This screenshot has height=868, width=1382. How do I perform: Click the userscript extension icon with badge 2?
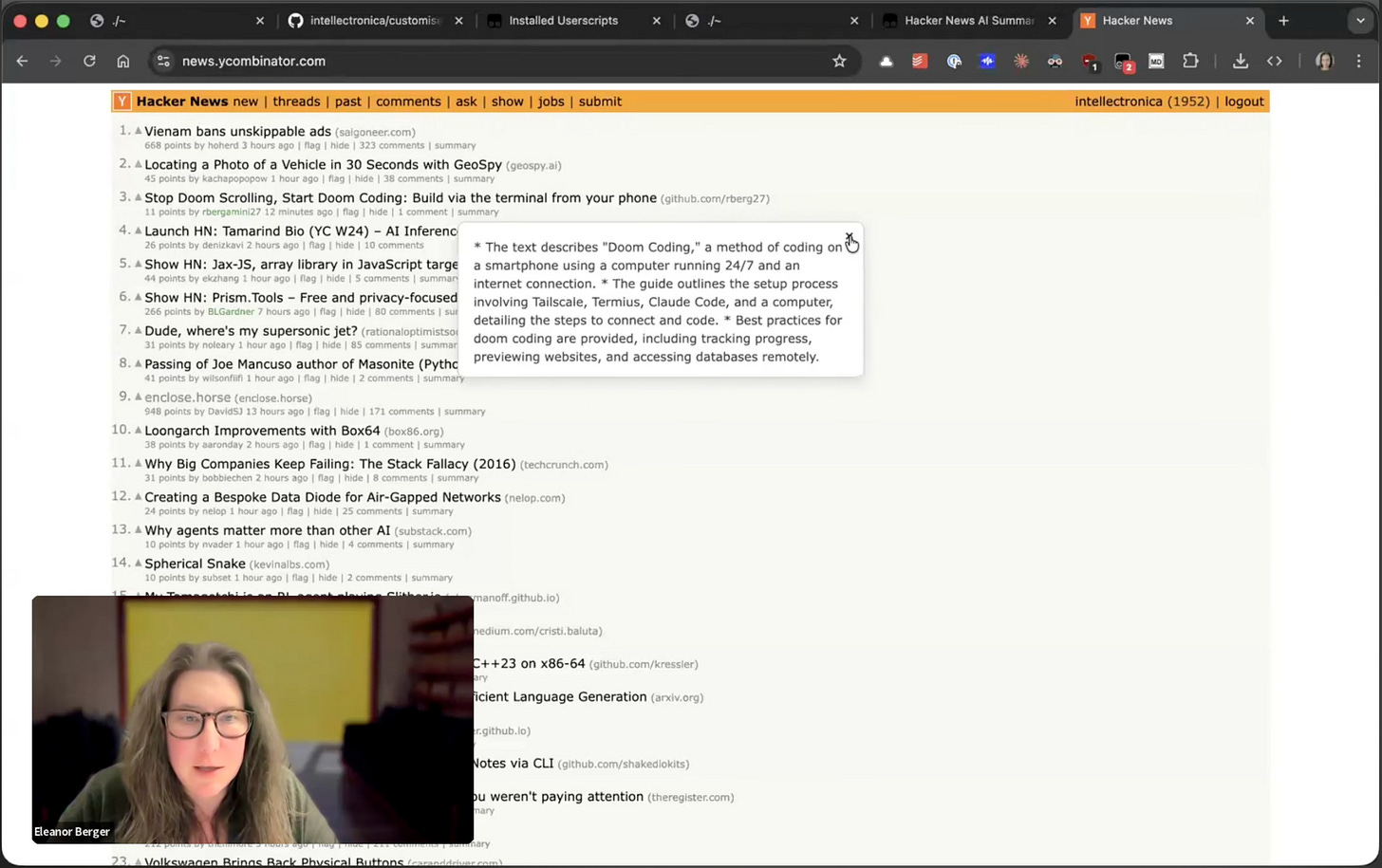click(1124, 62)
